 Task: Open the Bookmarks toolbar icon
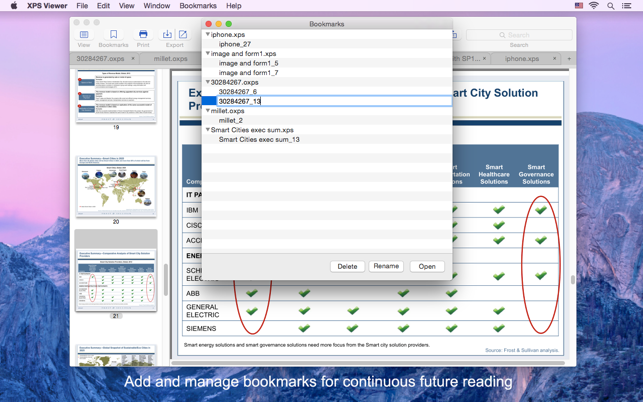114,34
